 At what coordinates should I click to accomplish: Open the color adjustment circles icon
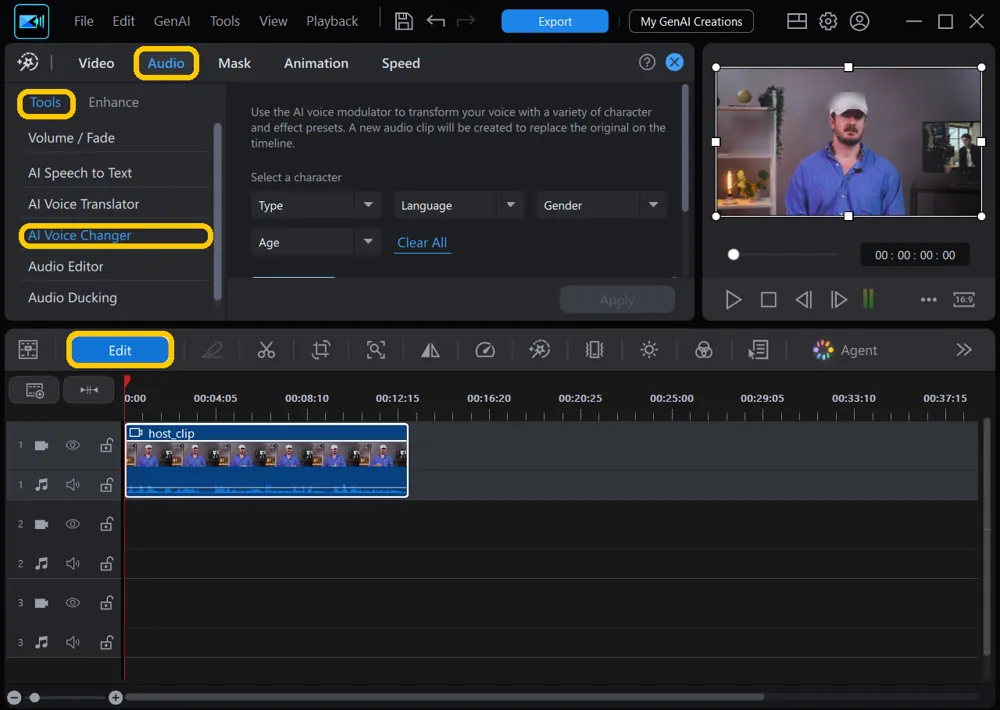click(703, 350)
